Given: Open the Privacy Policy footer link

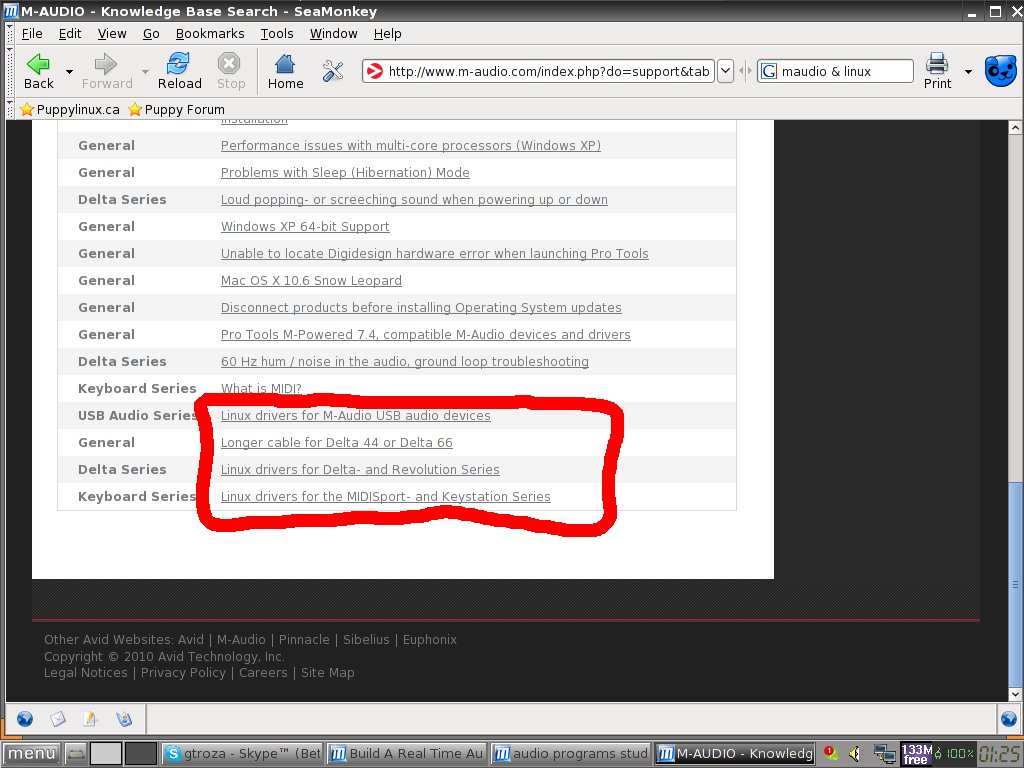Looking at the screenshot, I should tap(183, 673).
